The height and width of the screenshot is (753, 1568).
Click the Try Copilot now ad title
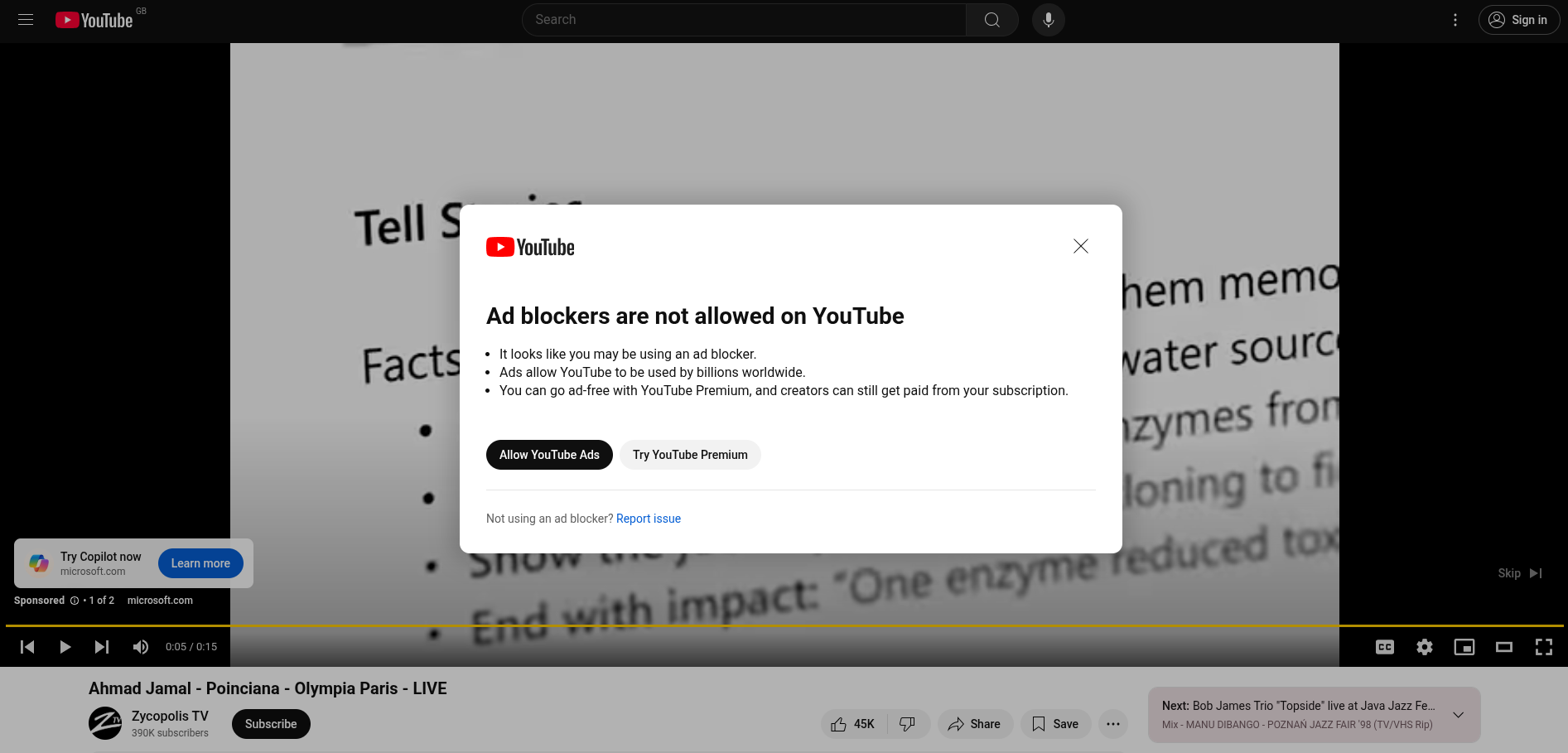click(101, 557)
